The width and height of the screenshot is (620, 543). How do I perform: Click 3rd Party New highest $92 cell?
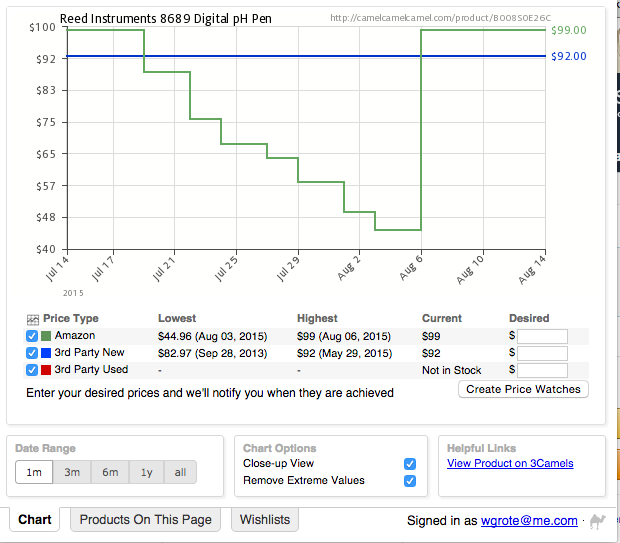344,353
